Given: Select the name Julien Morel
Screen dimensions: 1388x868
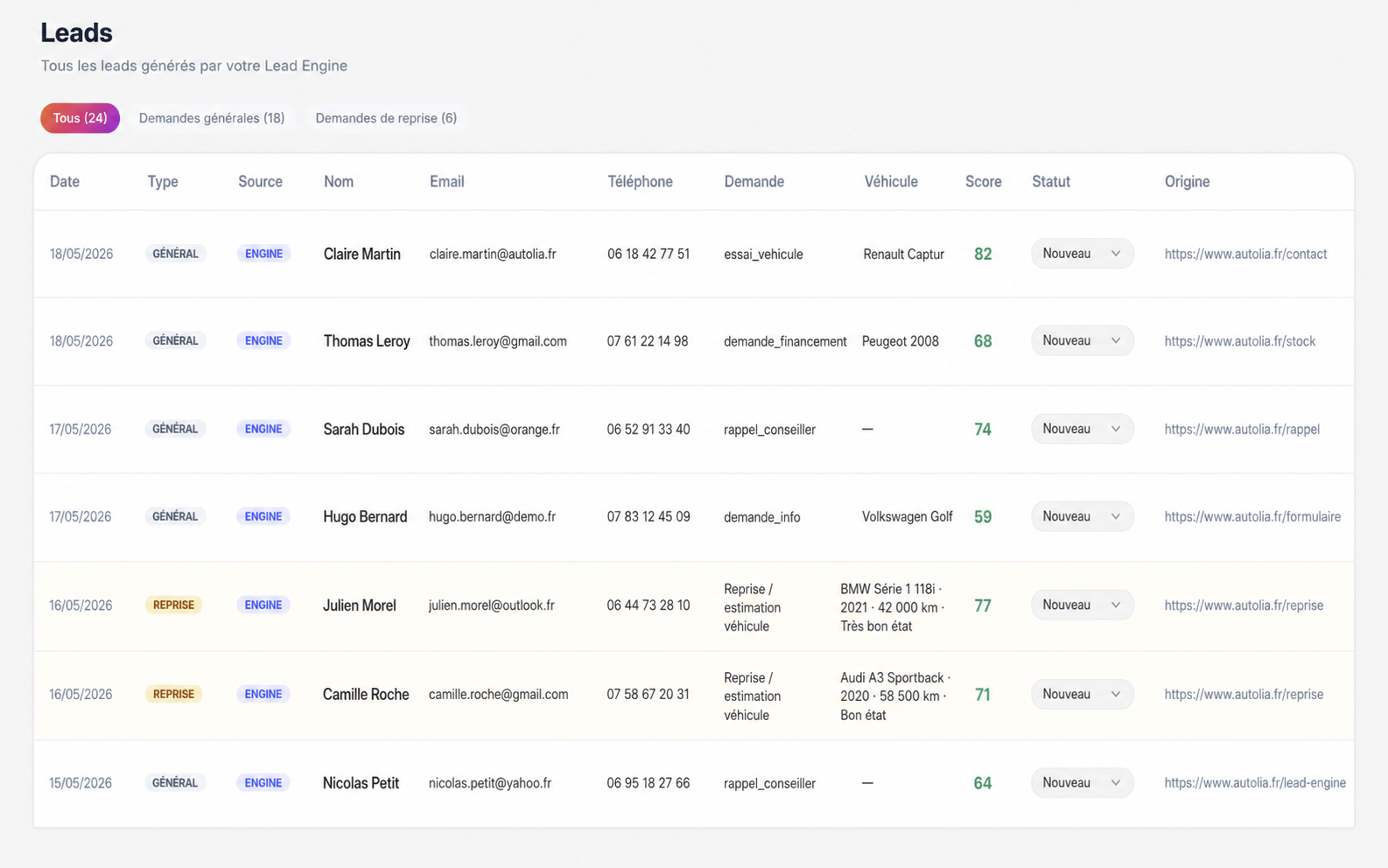Looking at the screenshot, I should pos(359,605).
